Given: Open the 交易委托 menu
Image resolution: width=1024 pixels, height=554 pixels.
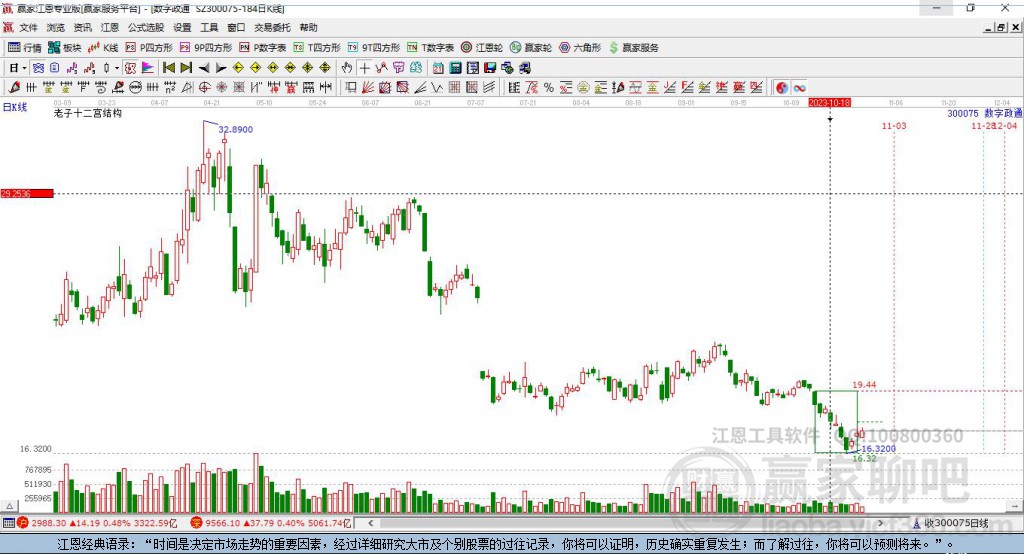Looking at the screenshot, I should coord(272,27).
